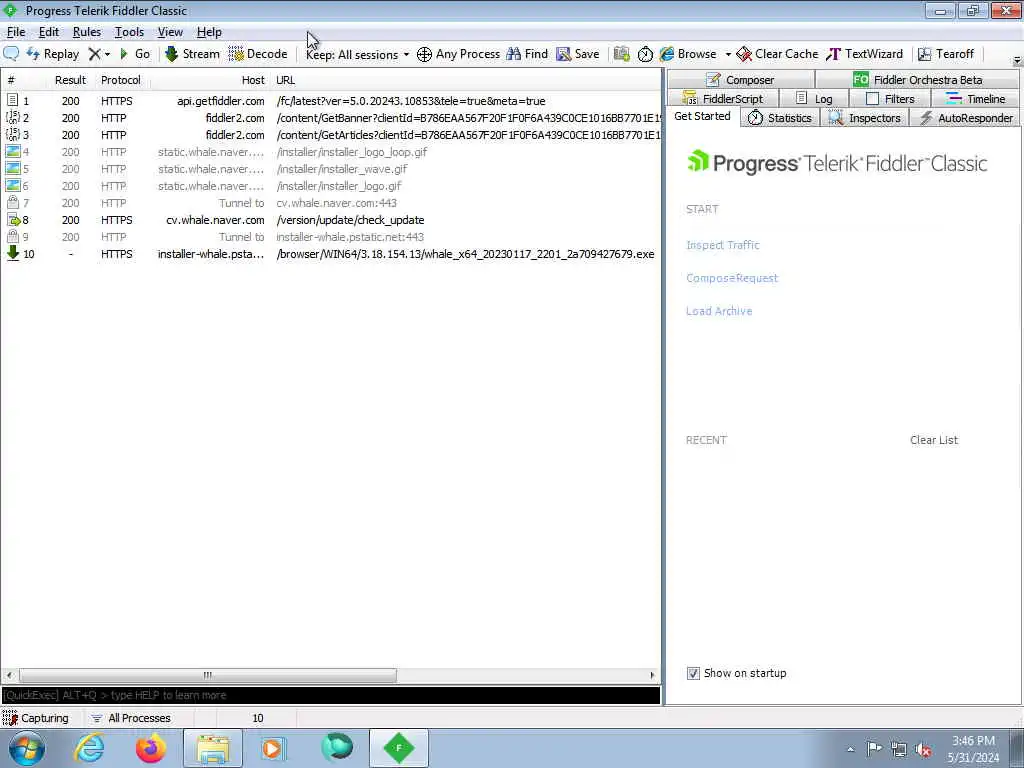Click the session list horizontal scrollbar thumb

click(x=207, y=675)
